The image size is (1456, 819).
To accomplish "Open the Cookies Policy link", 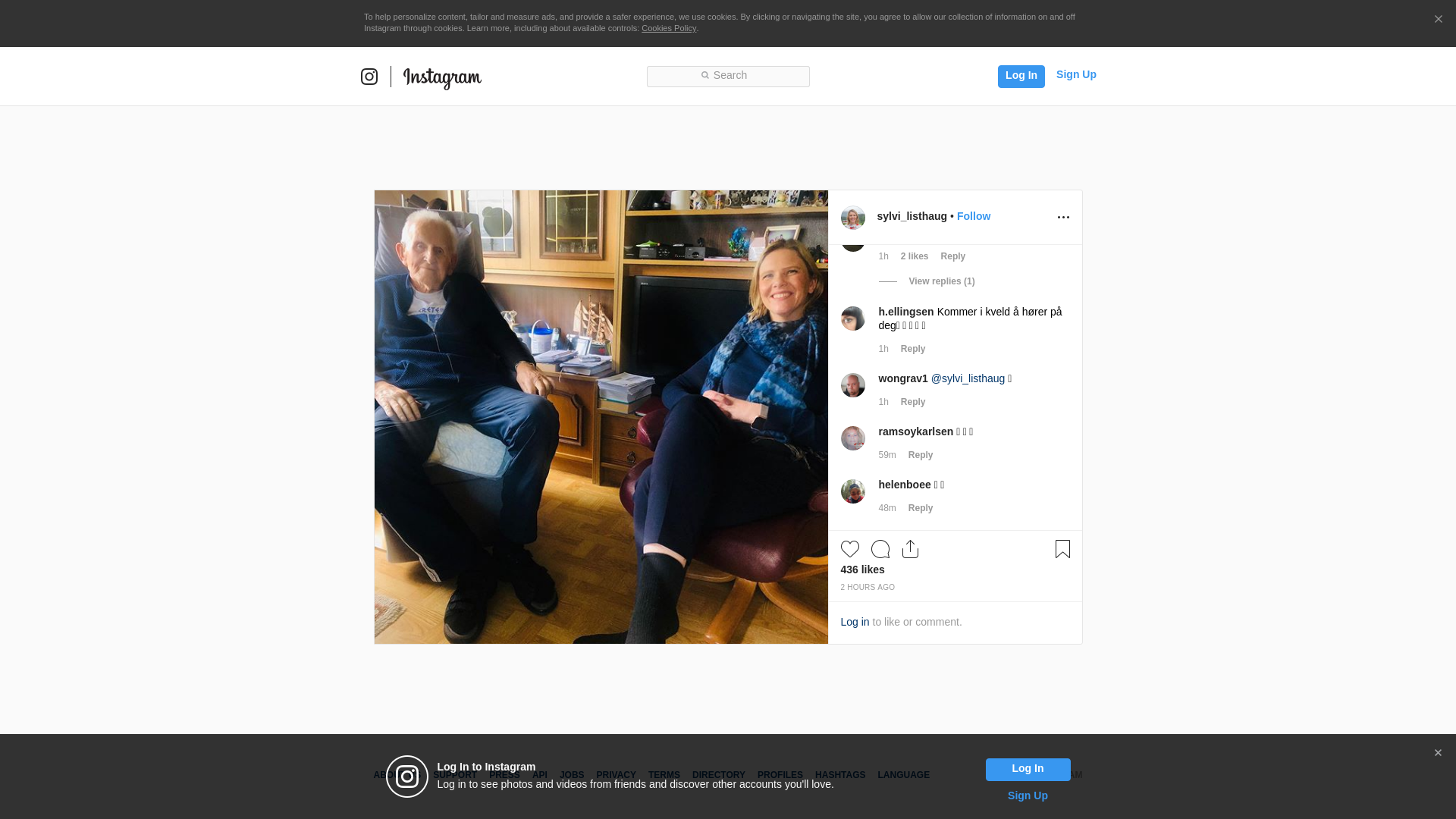I will (x=669, y=28).
